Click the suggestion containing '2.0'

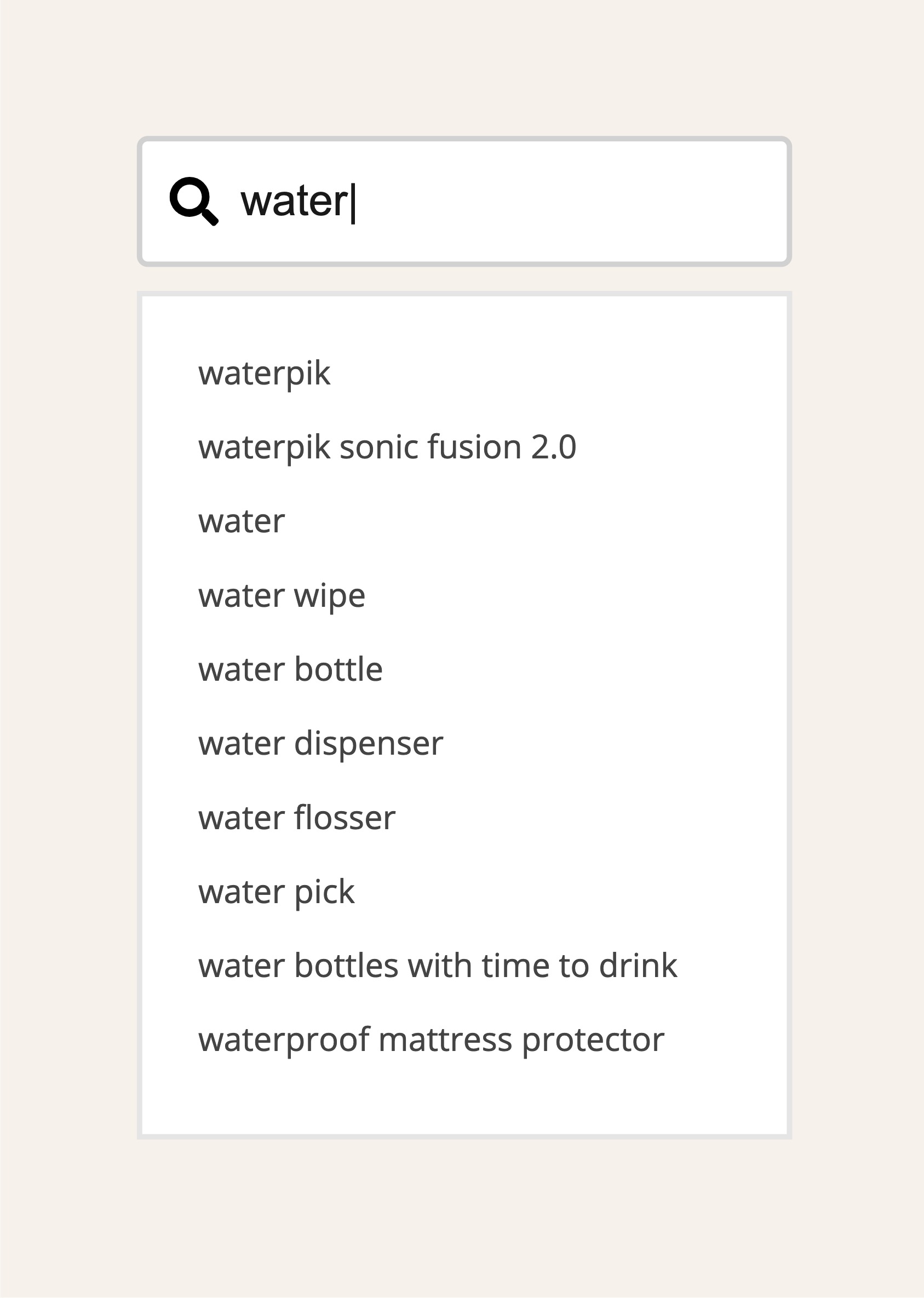tap(387, 447)
